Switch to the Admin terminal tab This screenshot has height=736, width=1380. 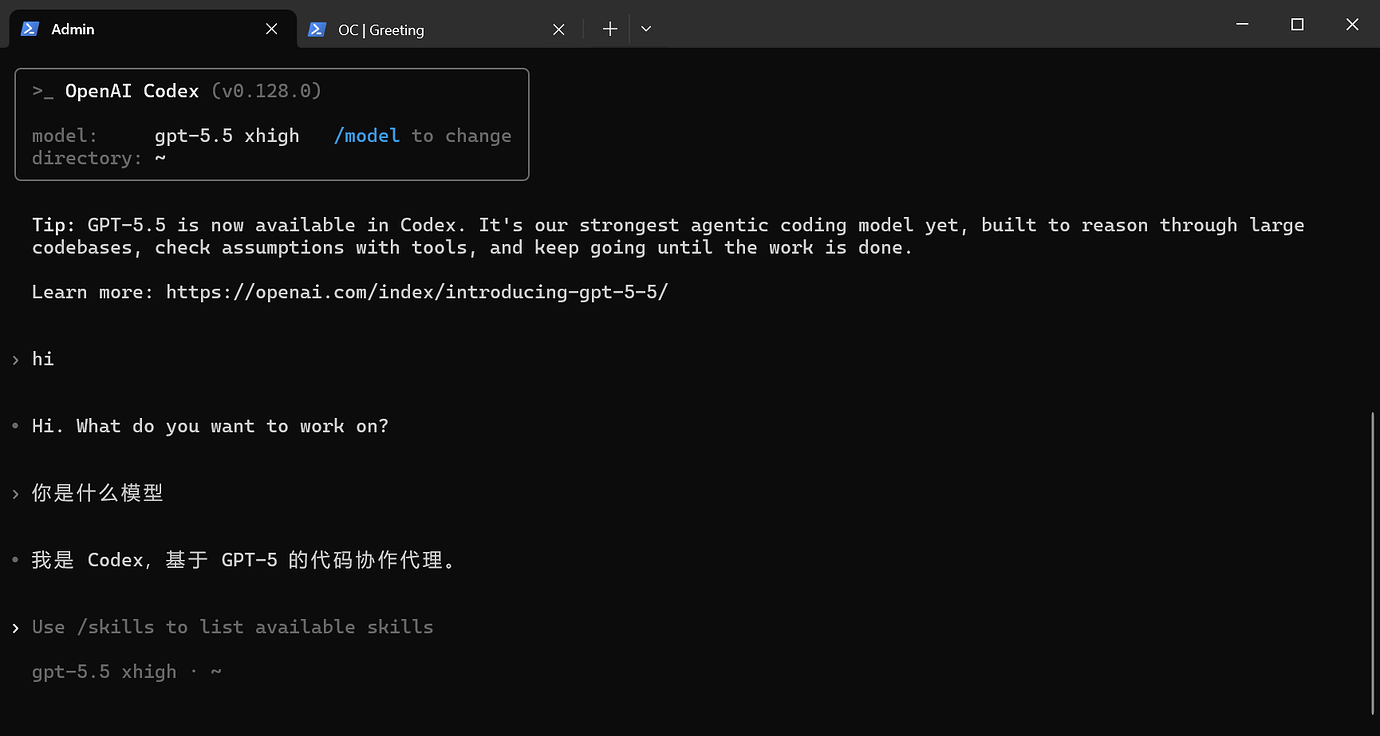pyautogui.click(x=152, y=29)
